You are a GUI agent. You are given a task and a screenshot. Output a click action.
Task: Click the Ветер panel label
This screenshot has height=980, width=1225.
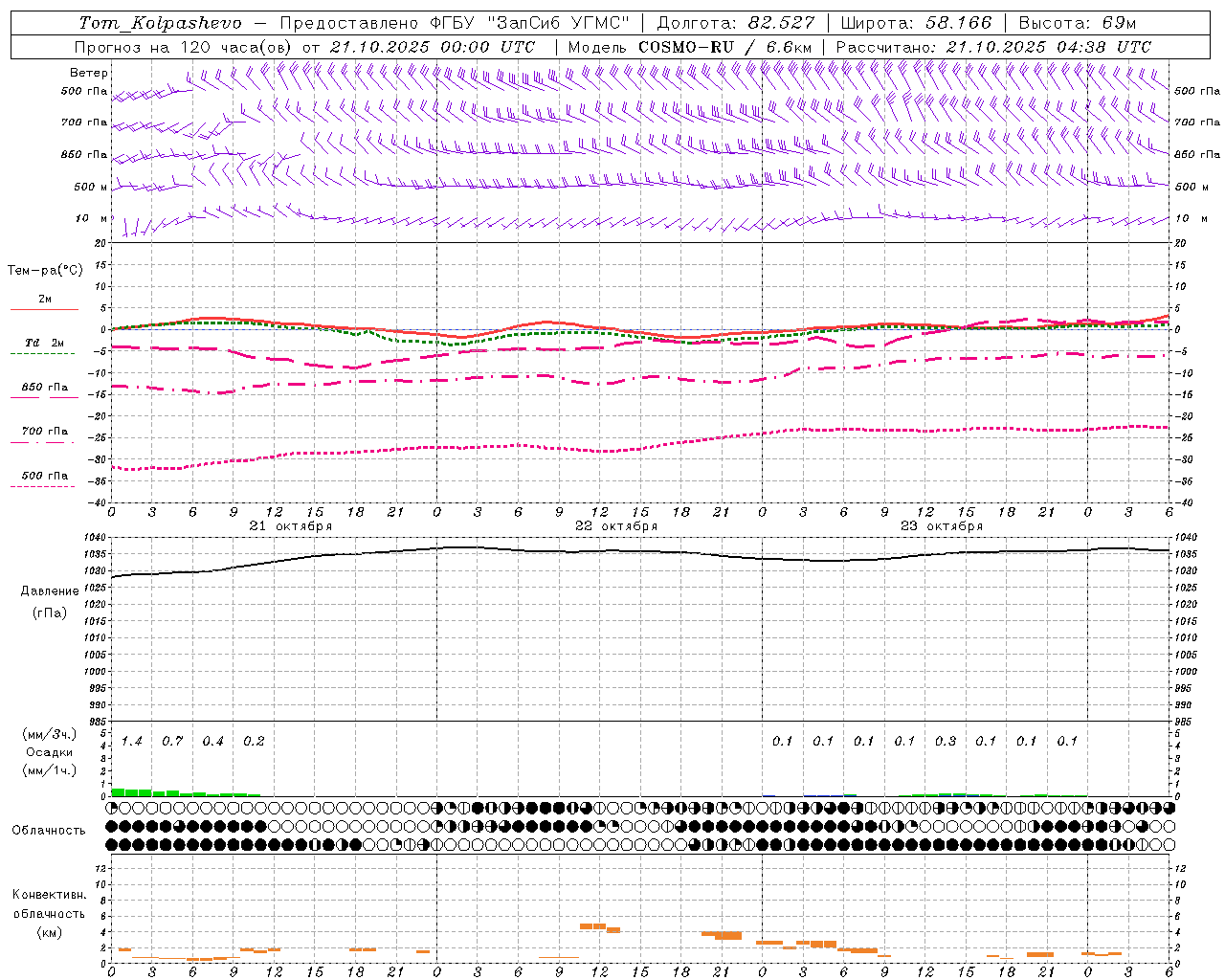[x=89, y=73]
